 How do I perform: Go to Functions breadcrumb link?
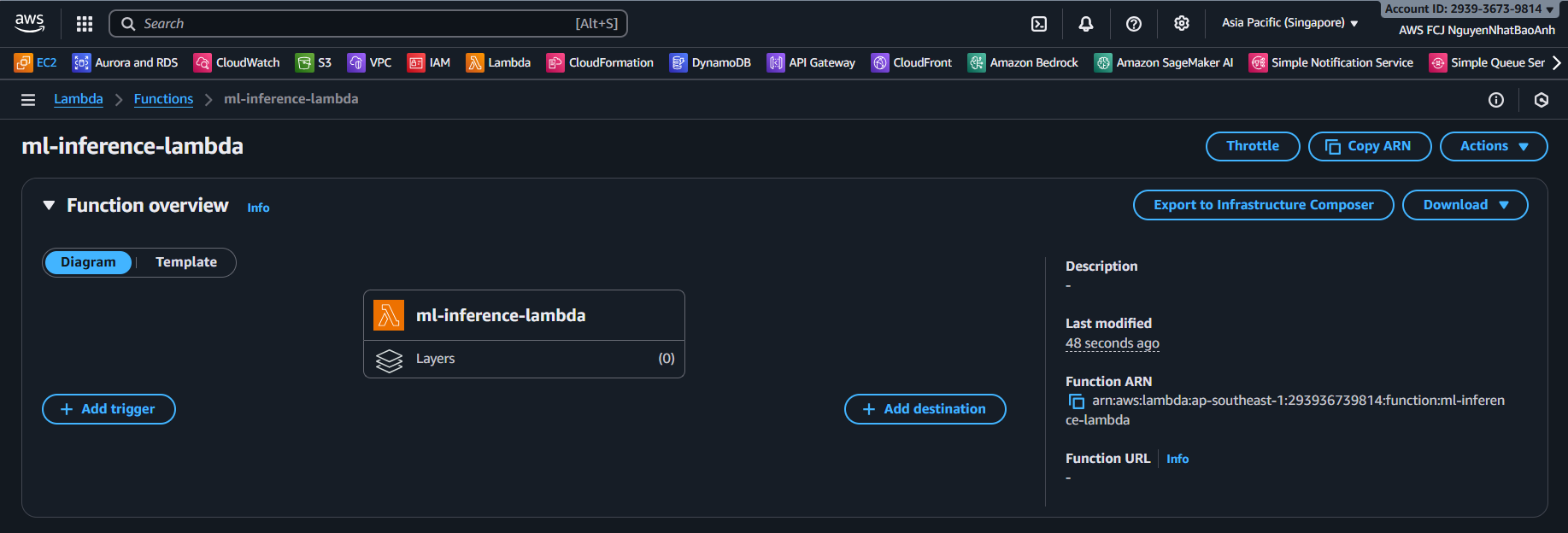click(163, 99)
